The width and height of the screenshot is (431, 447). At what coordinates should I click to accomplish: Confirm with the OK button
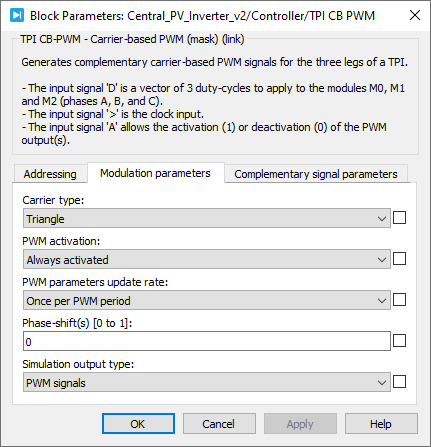point(138,424)
